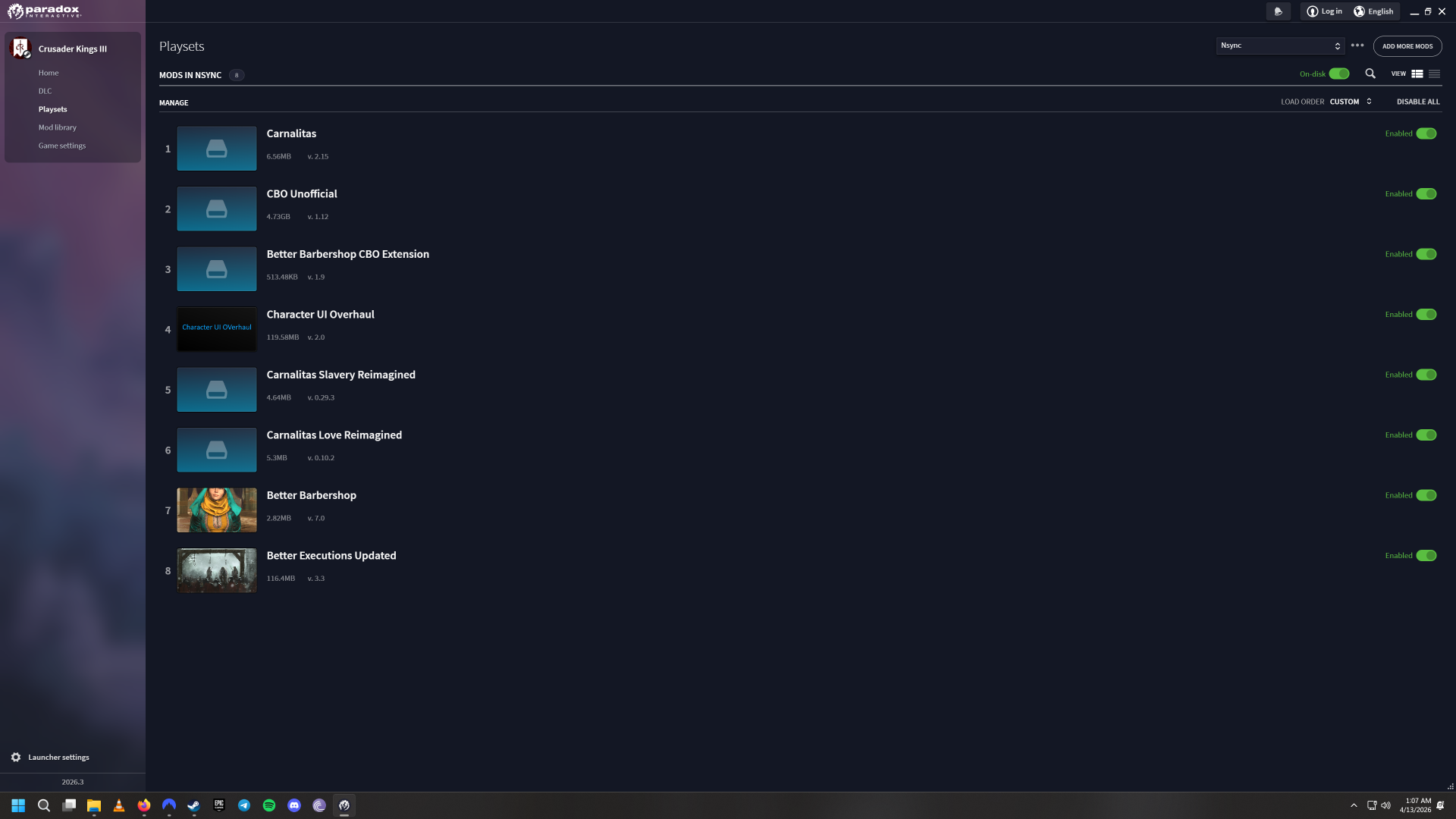Select Playsets in the sidebar
This screenshot has width=1456, height=819.
click(53, 109)
